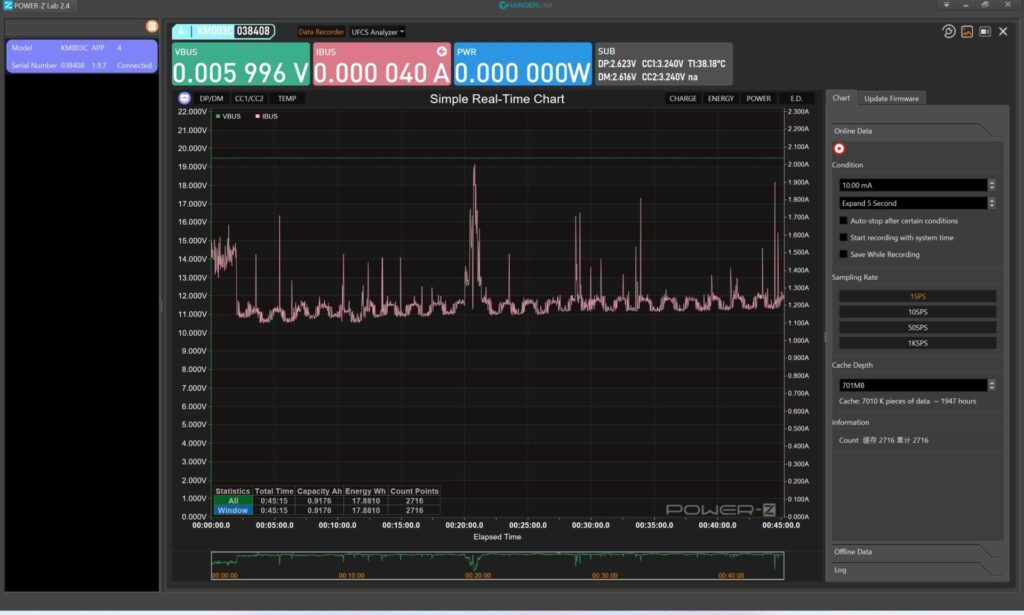1024x615 pixels.
Task: Toggle DP/DM curve display
Action: [x=211, y=99]
